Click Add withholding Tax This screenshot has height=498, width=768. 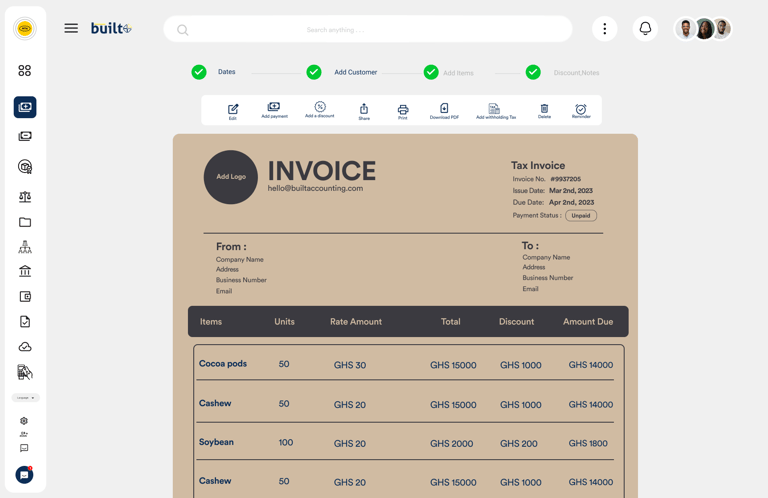[496, 111]
